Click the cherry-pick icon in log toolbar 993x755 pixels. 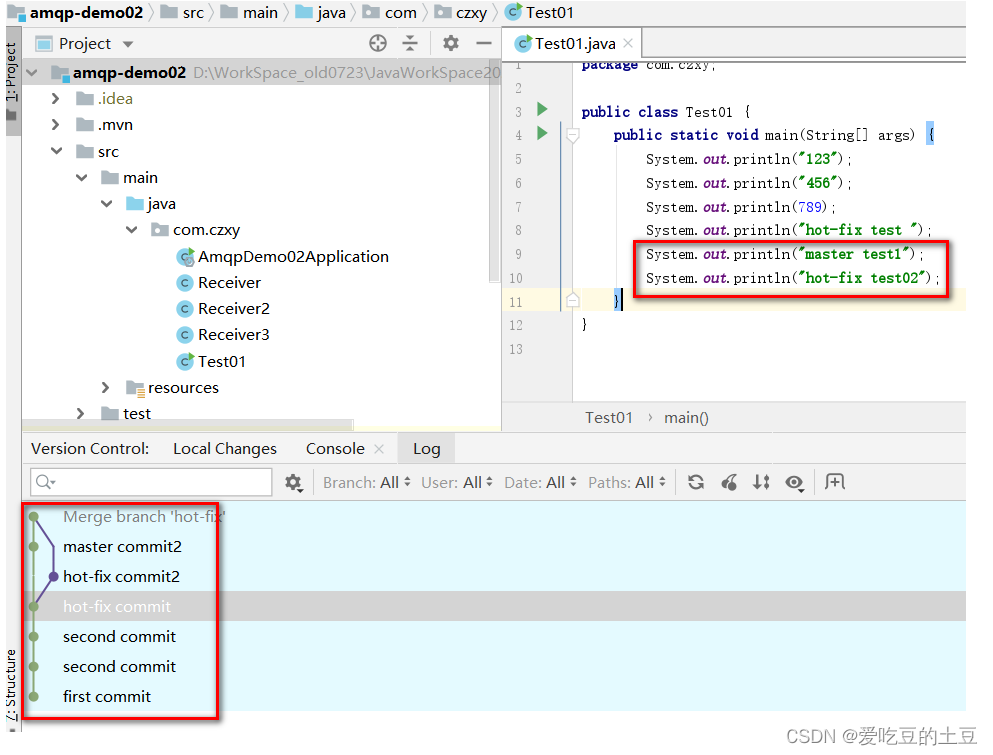pos(729,482)
